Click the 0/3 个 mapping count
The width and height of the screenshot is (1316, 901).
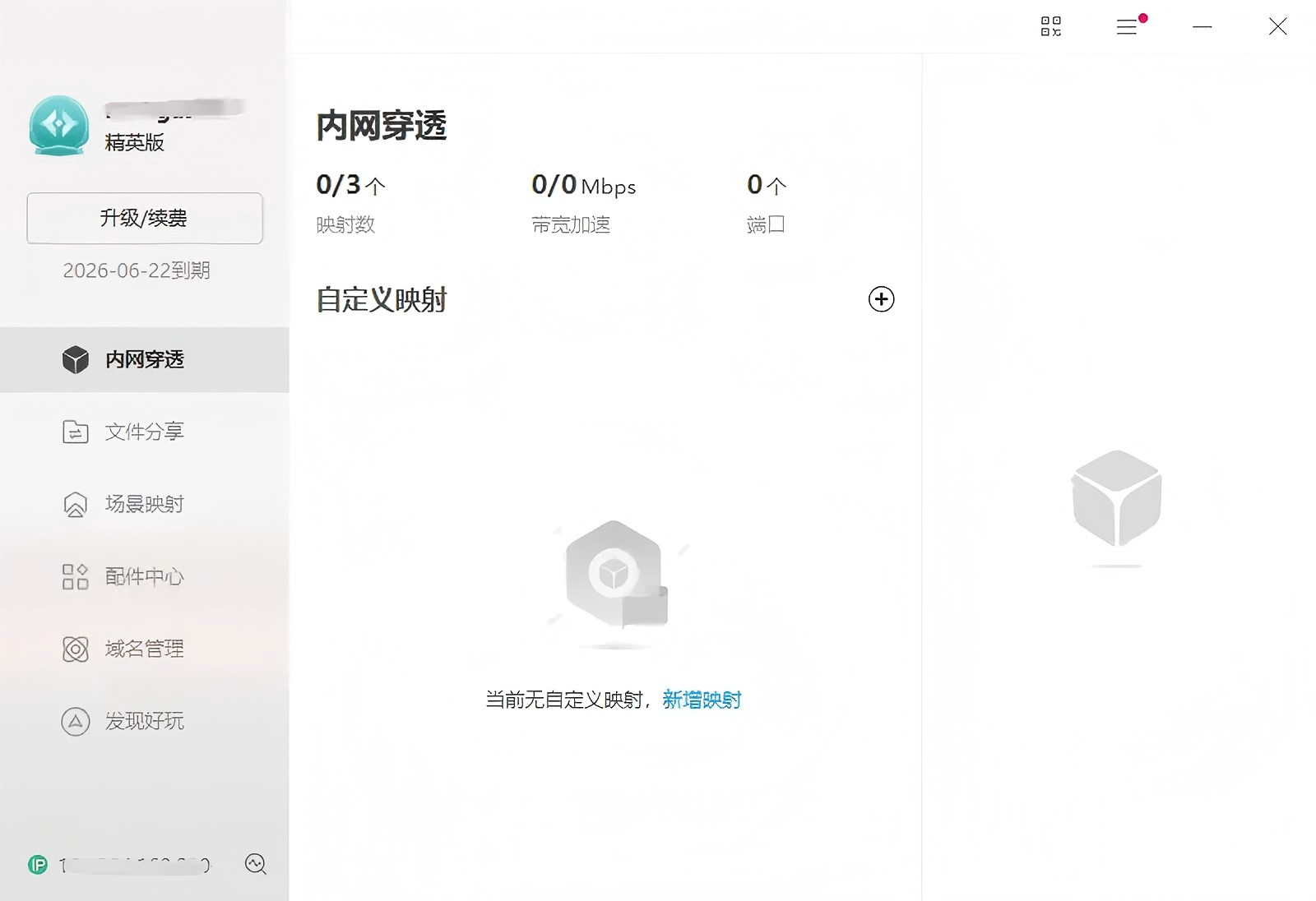tap(350, 185)
